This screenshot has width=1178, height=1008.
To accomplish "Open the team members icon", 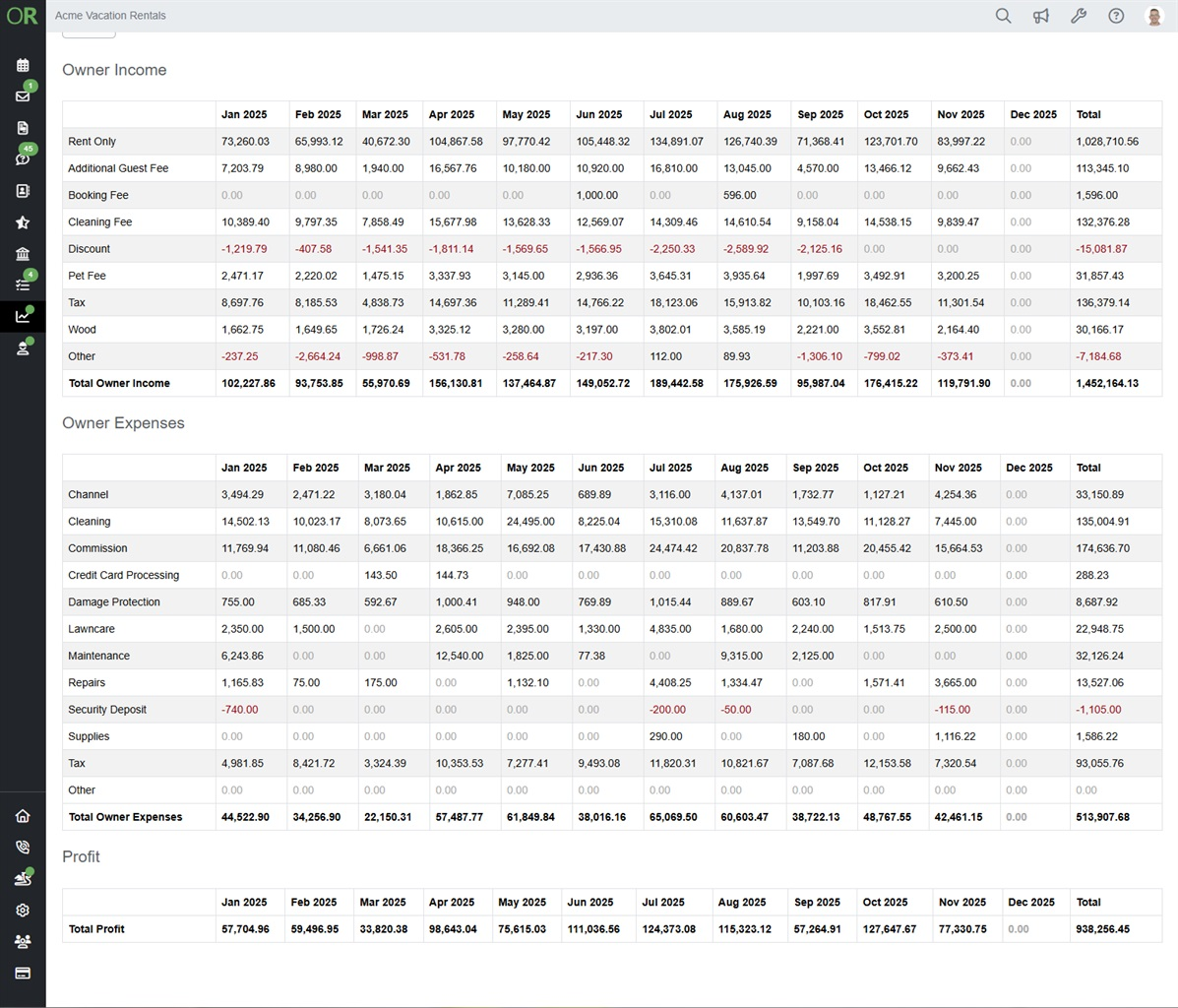I will [x=23, y=941].
